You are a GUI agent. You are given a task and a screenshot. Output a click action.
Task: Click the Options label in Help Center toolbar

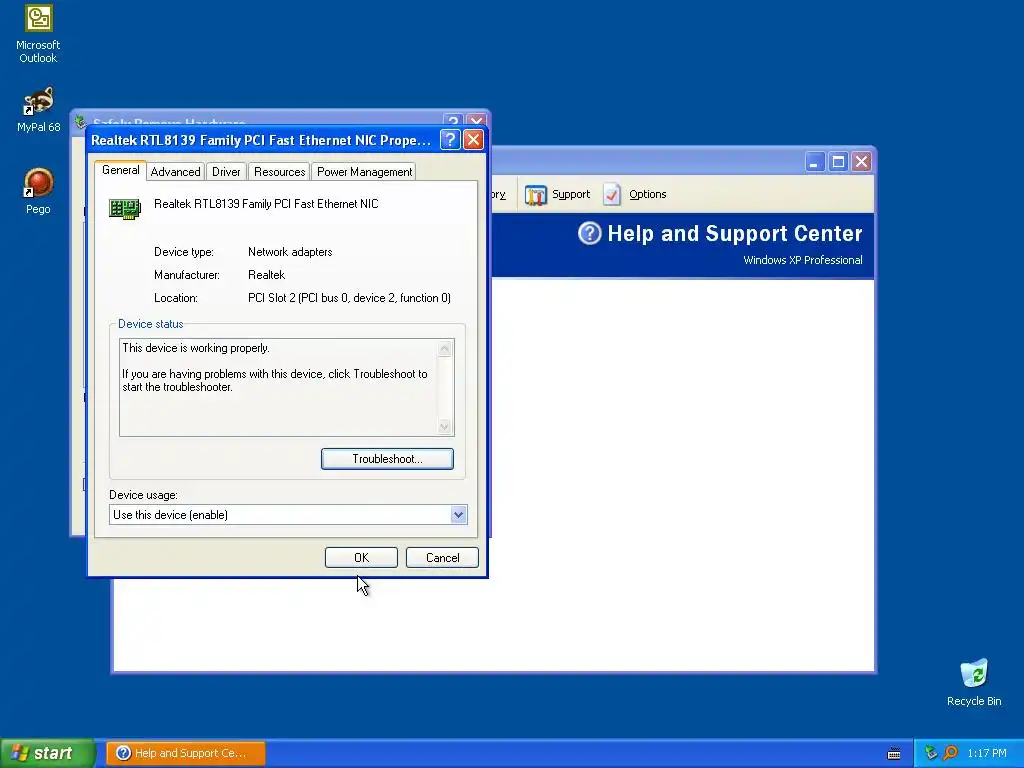(647, 194)
